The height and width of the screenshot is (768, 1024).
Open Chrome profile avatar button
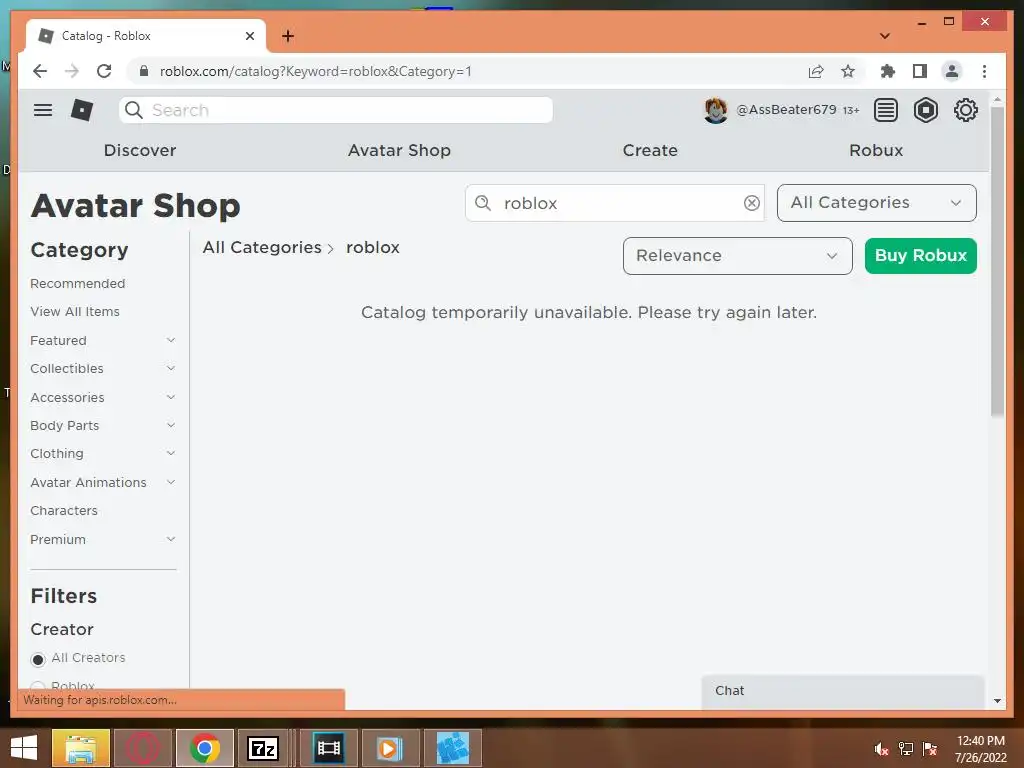pyautogui.click(x=952, y=71)
